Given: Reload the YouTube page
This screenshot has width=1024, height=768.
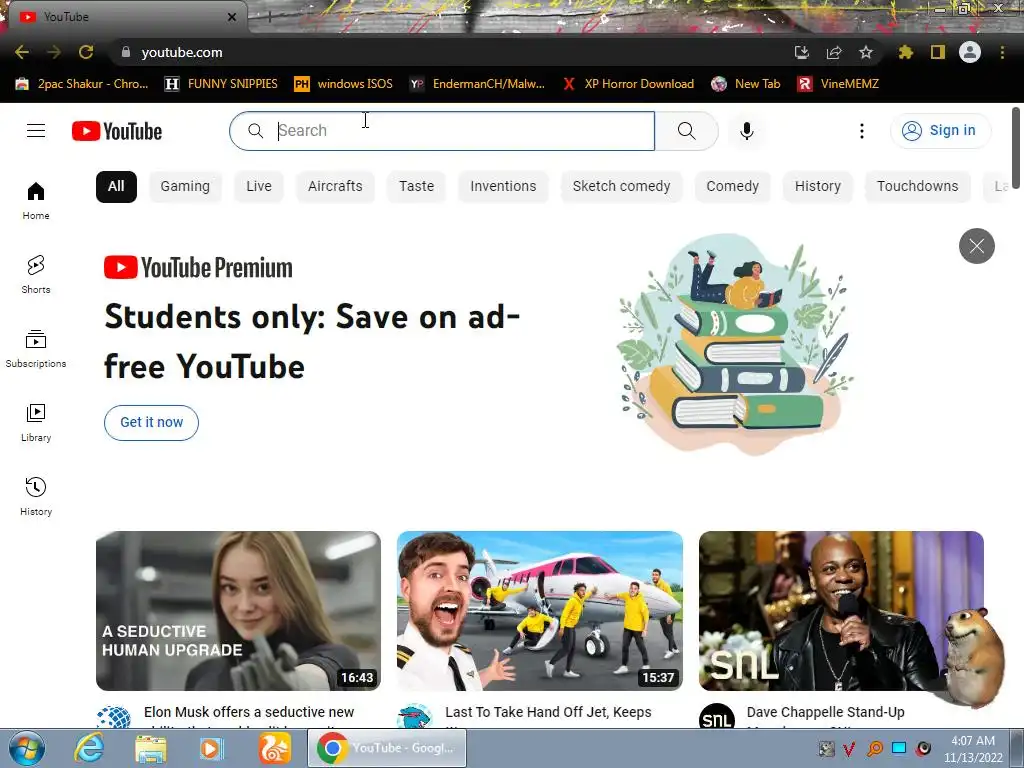Looking at the screenshot, I should 86,52.
